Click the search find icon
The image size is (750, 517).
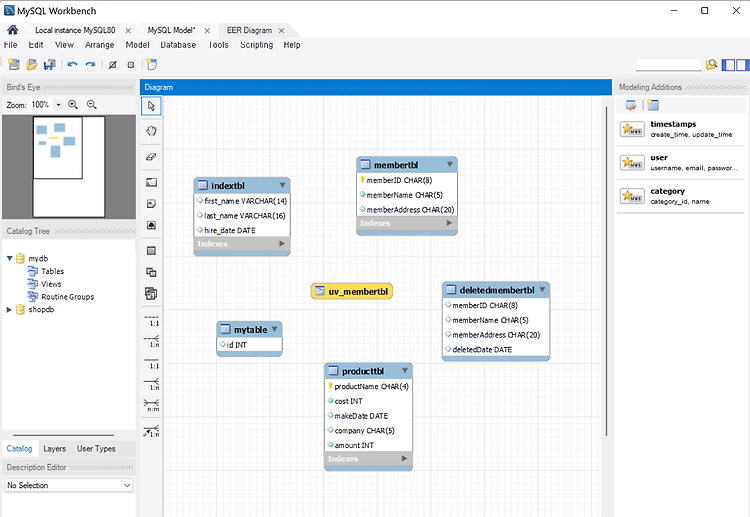click(712, 64)
